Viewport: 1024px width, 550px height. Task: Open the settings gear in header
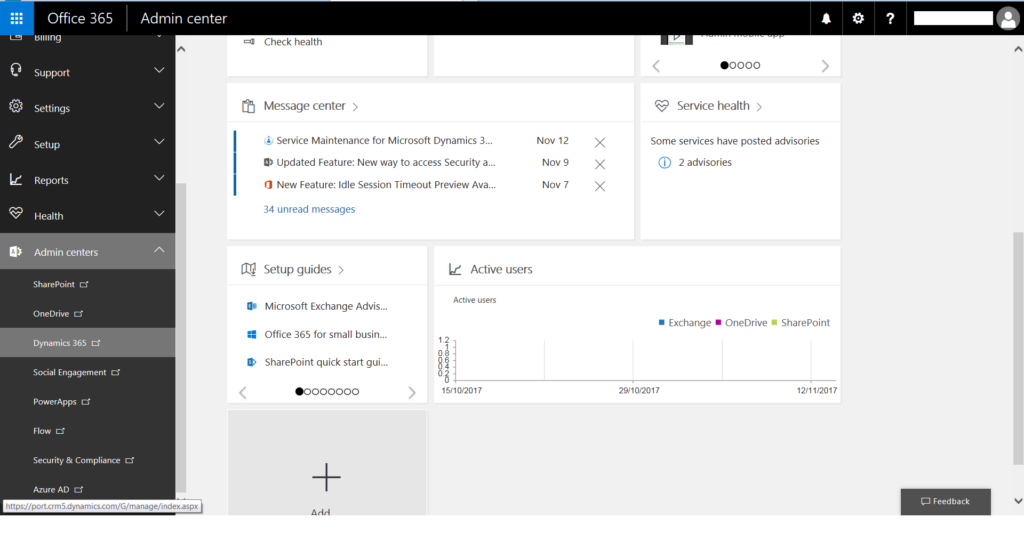coord(858,18)
